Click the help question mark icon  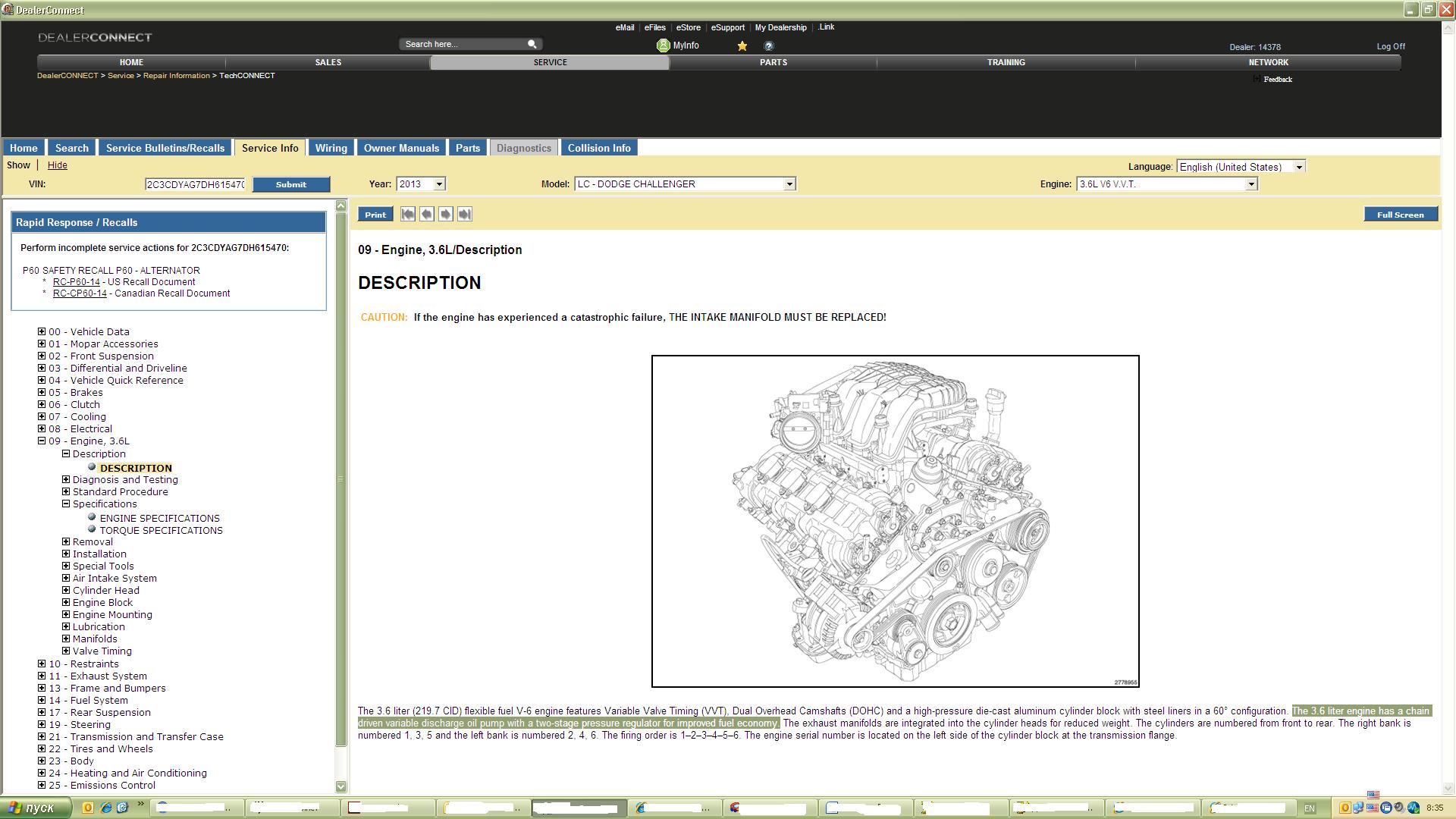769,46
